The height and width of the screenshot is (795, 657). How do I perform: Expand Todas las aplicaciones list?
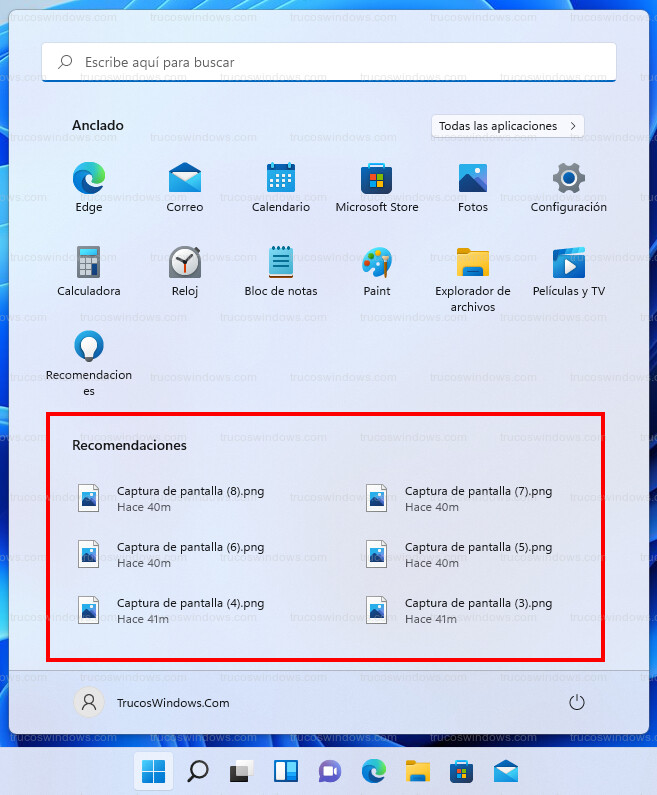point(508,126)
